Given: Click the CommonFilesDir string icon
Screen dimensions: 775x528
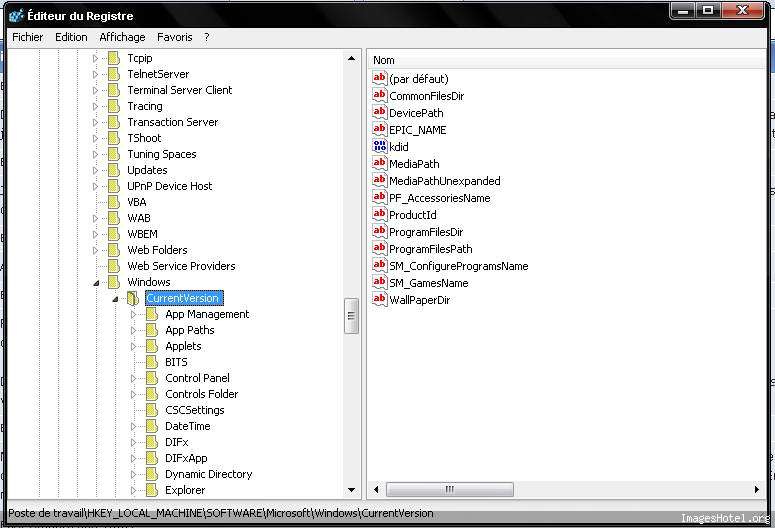Looking at the screenshot, I should (380, 95).
